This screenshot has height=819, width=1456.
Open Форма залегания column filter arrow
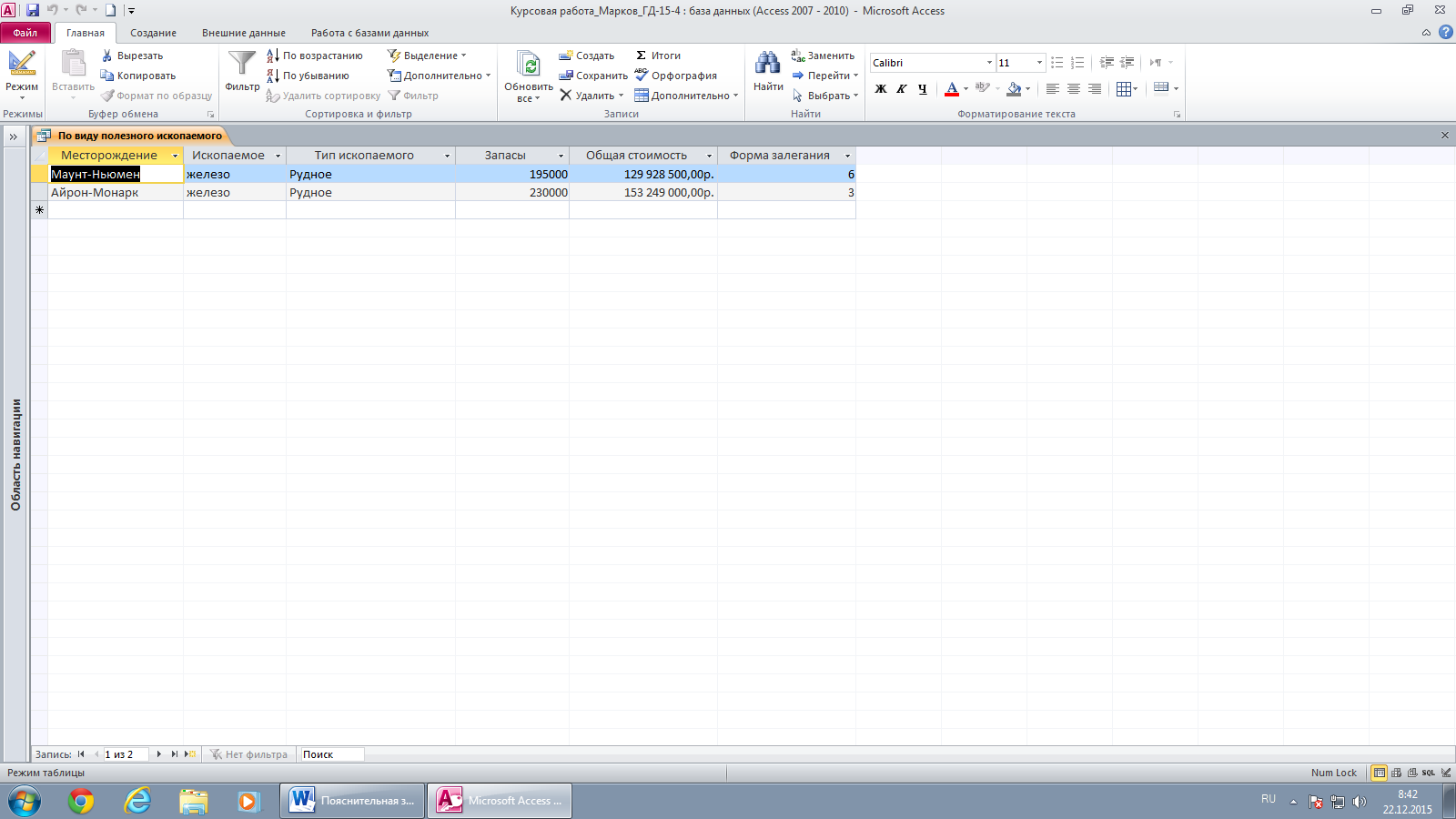(847, 156)
